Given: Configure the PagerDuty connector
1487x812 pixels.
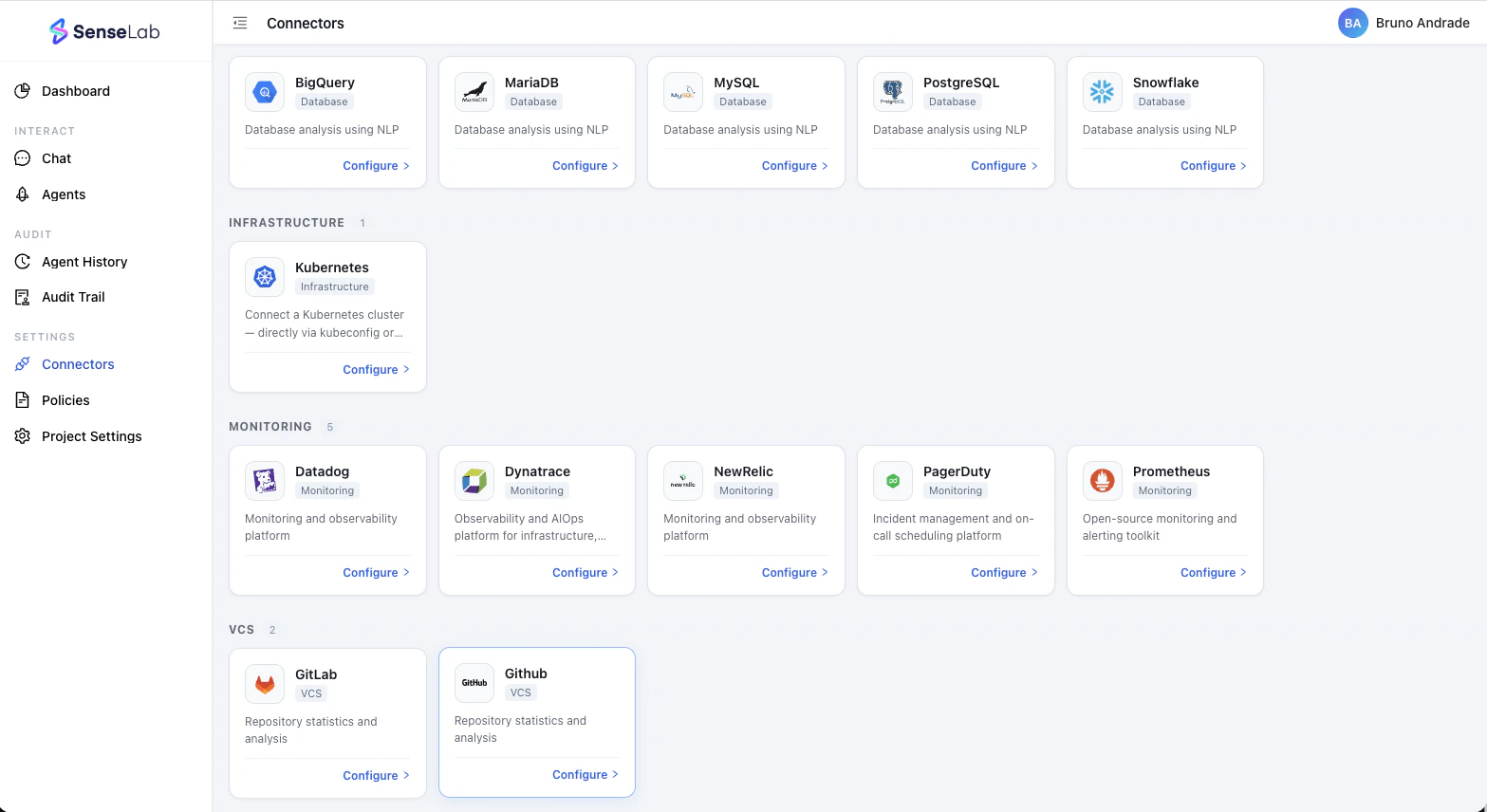Looking at the screenshot, I should tap(1004, 573).
